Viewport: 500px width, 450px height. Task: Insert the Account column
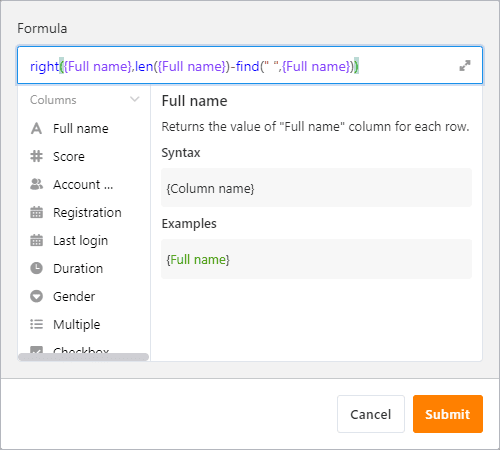pos(83,184)
